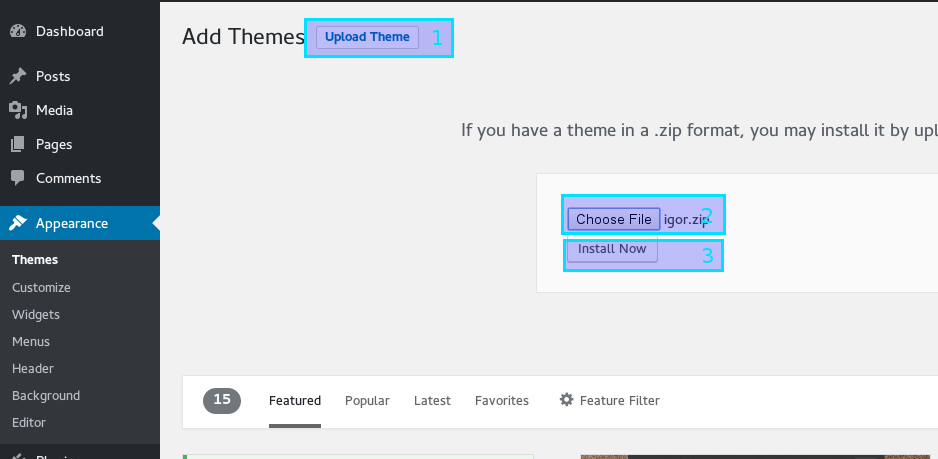The height and width of the screenshot is (459, 938).
Task: Click the Dashboard gauge icon
Action: tap(18, 31)
